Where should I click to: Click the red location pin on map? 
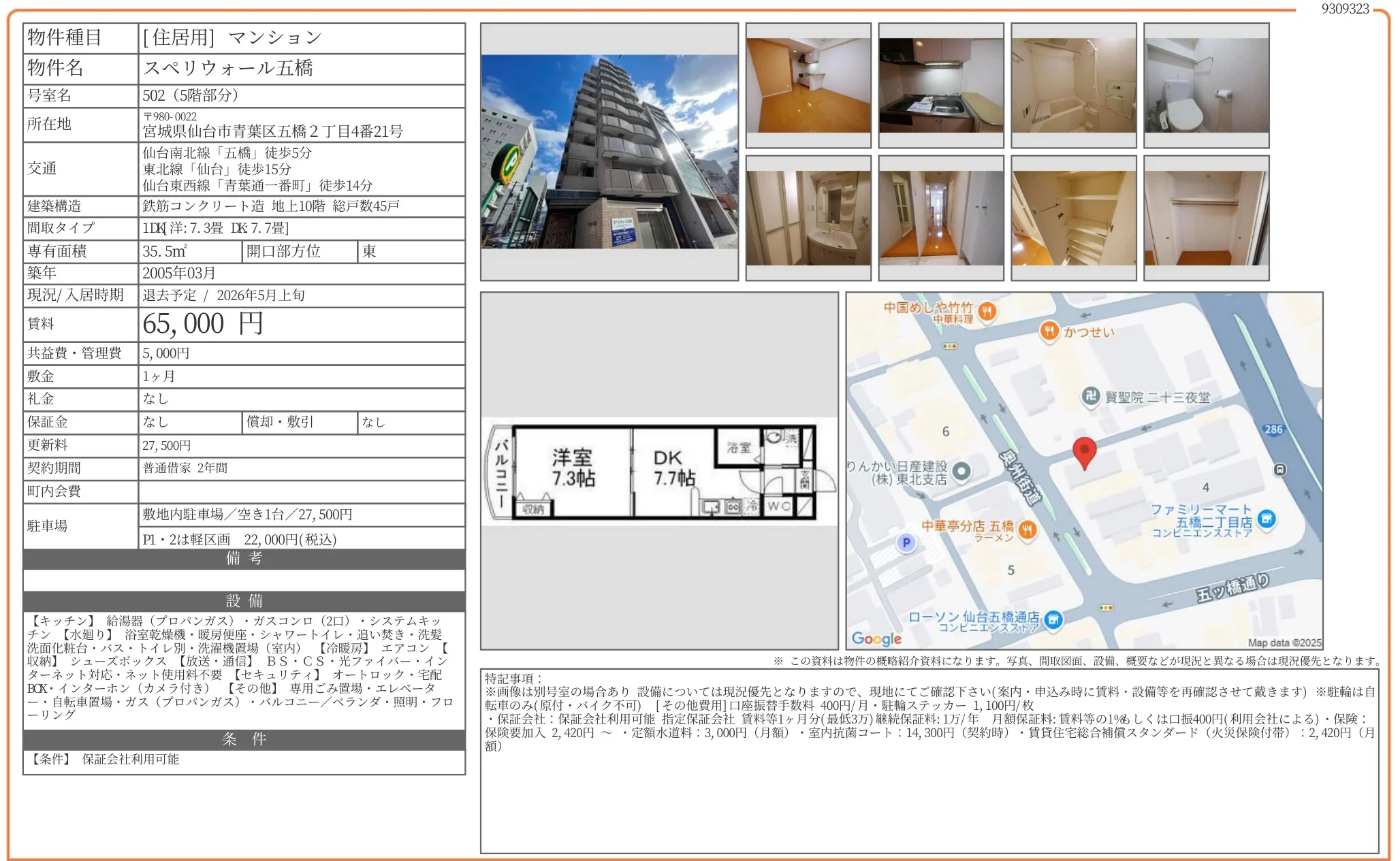(1084, 451)
